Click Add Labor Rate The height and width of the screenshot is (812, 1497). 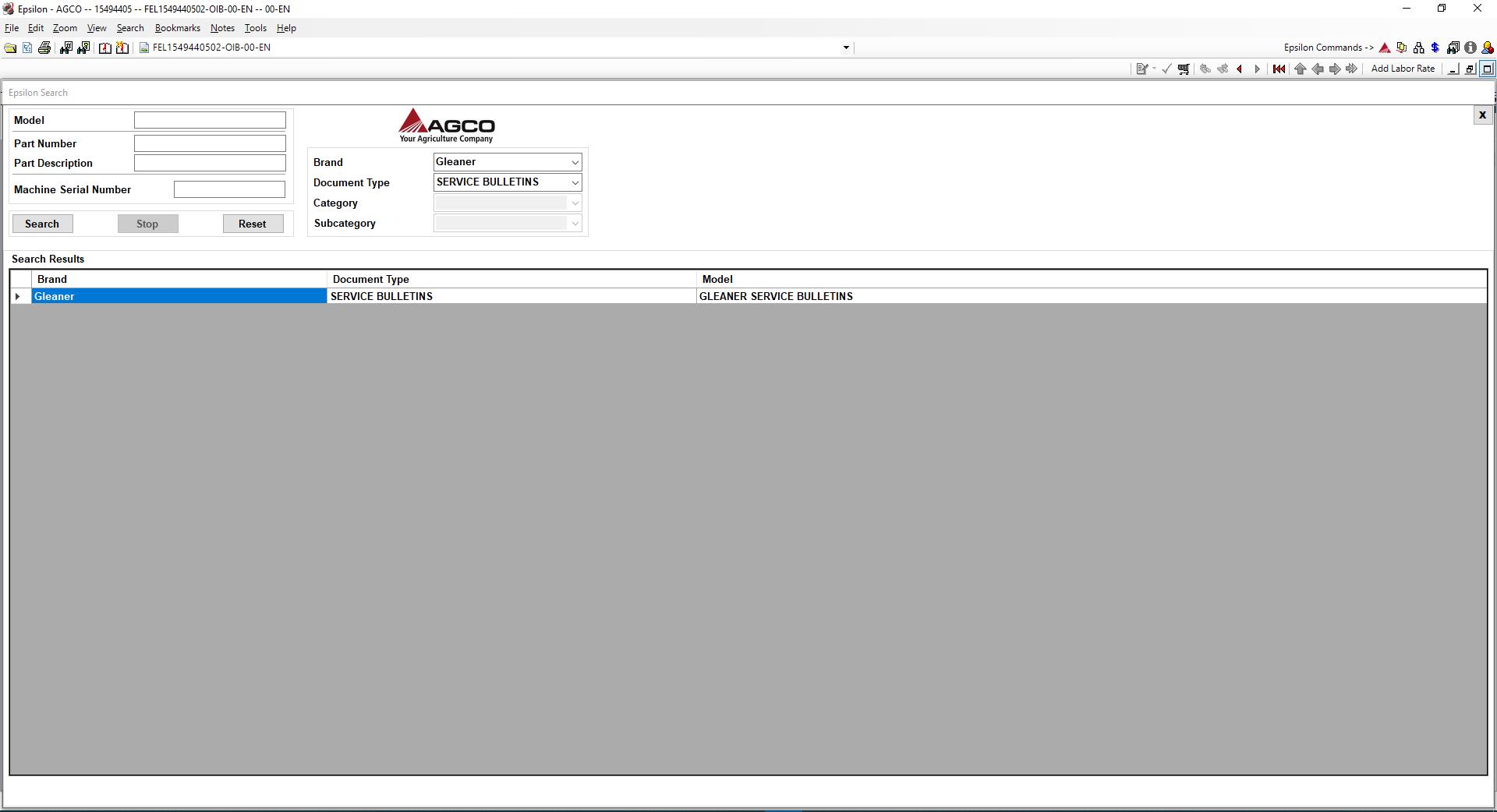click(1403, 69)
